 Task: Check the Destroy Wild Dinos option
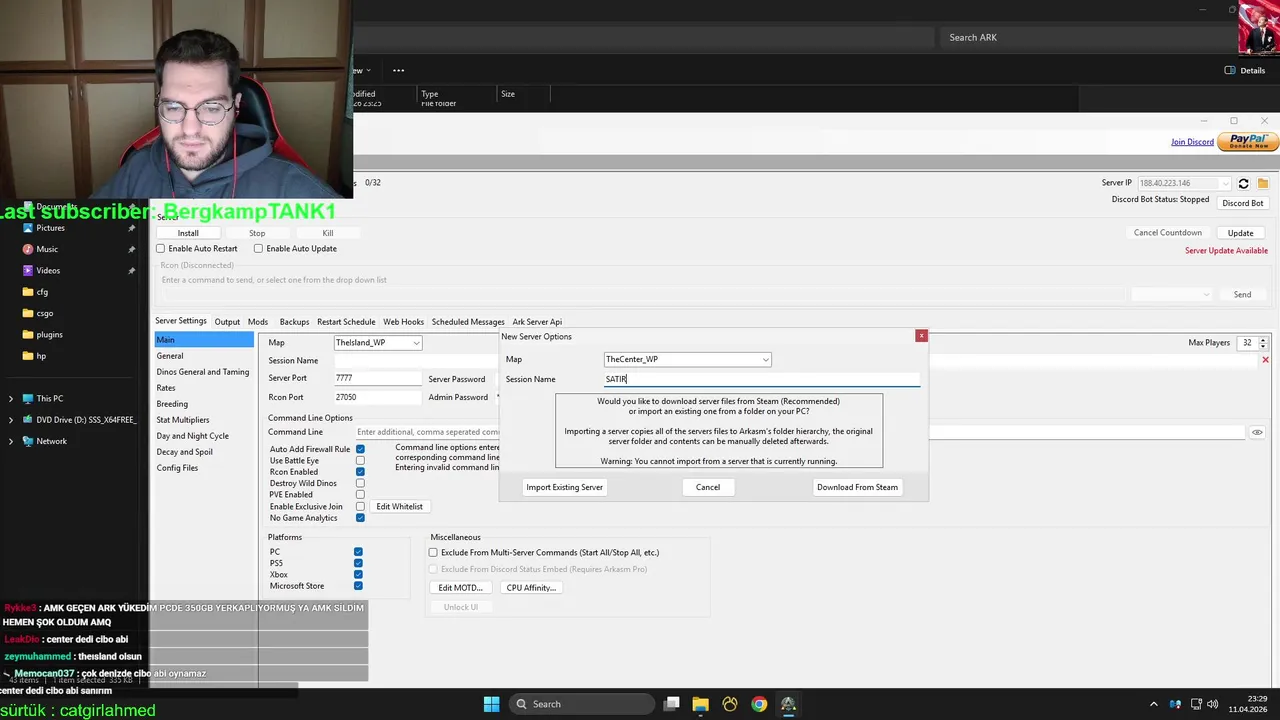[360, 483]
